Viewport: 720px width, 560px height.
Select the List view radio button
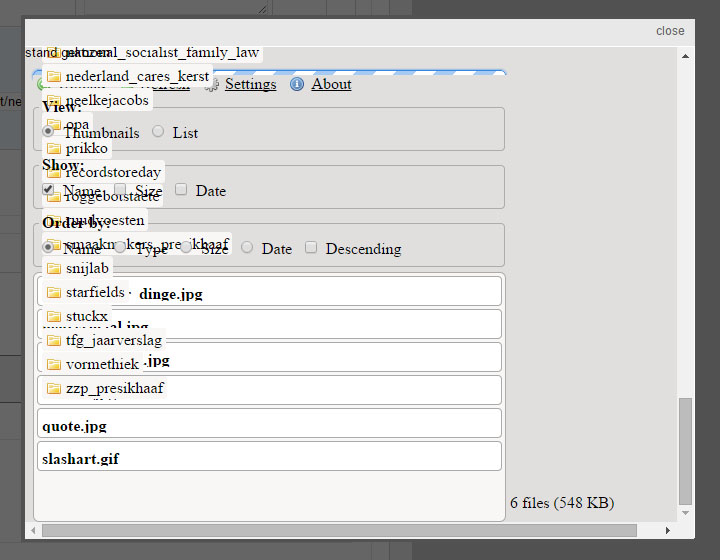click(x=158, y=131)
